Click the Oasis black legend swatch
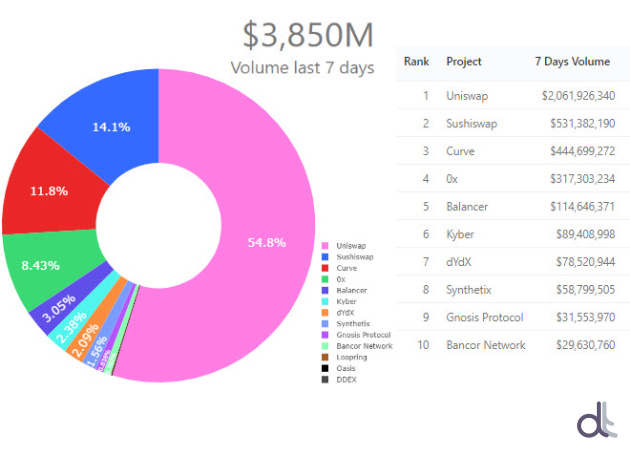Image resolution: width=630 pixels, height=450 pixels. click(325, 368)
